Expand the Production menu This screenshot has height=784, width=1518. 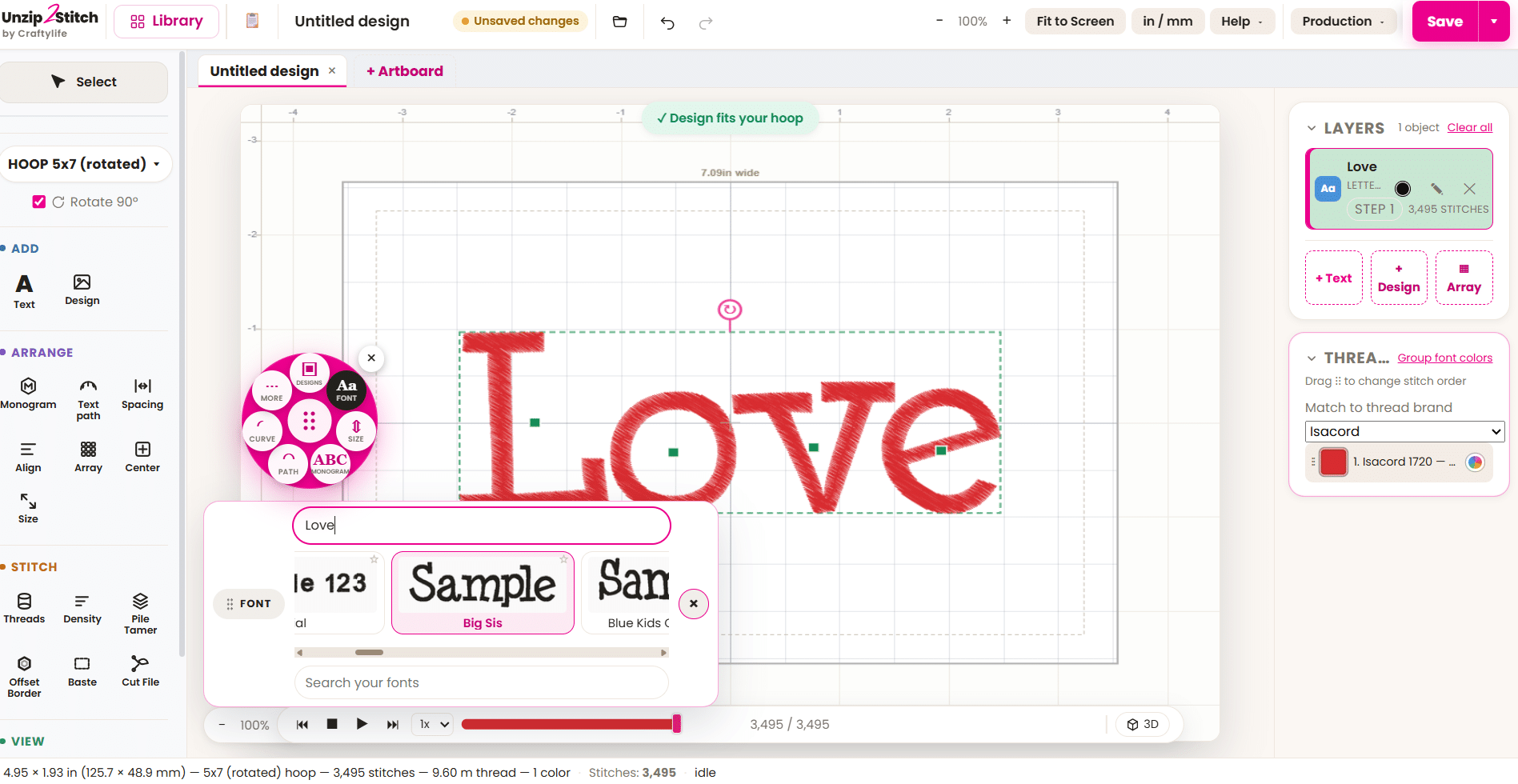pyautogui.click(x=1344, y=21)
